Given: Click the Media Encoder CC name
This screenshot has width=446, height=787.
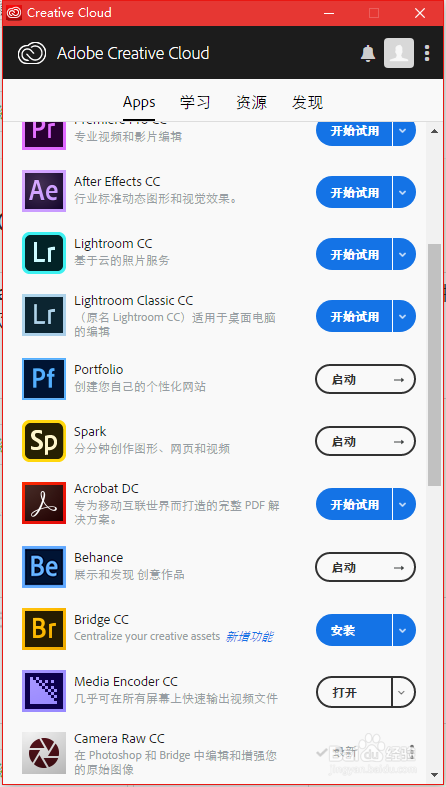Looking at the screenshot, I should (x=126, y=682).
